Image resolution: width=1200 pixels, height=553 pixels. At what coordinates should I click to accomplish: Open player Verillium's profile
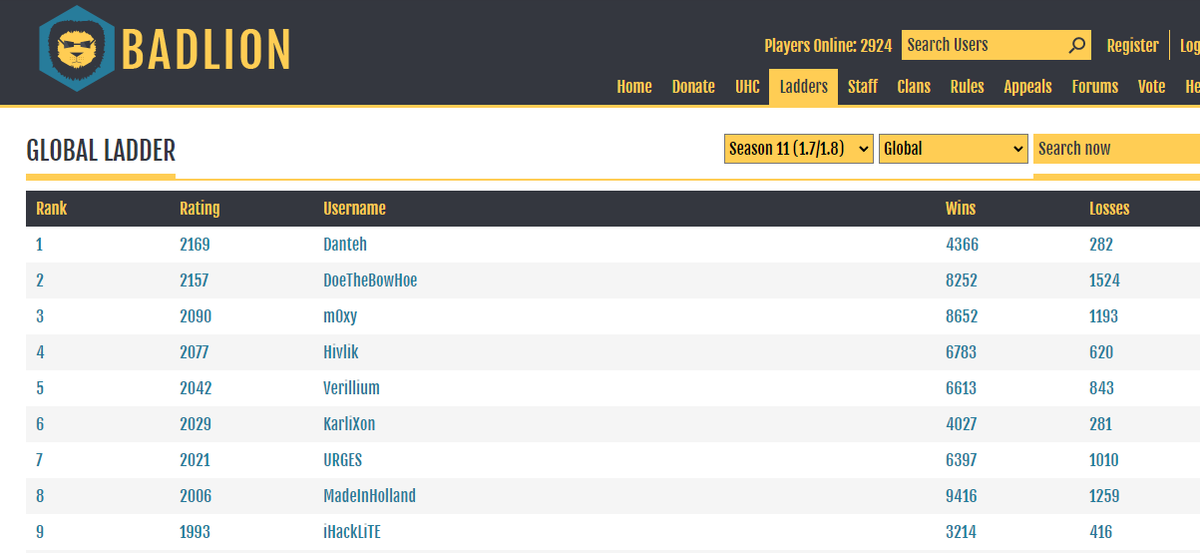[x=351, y=388]
